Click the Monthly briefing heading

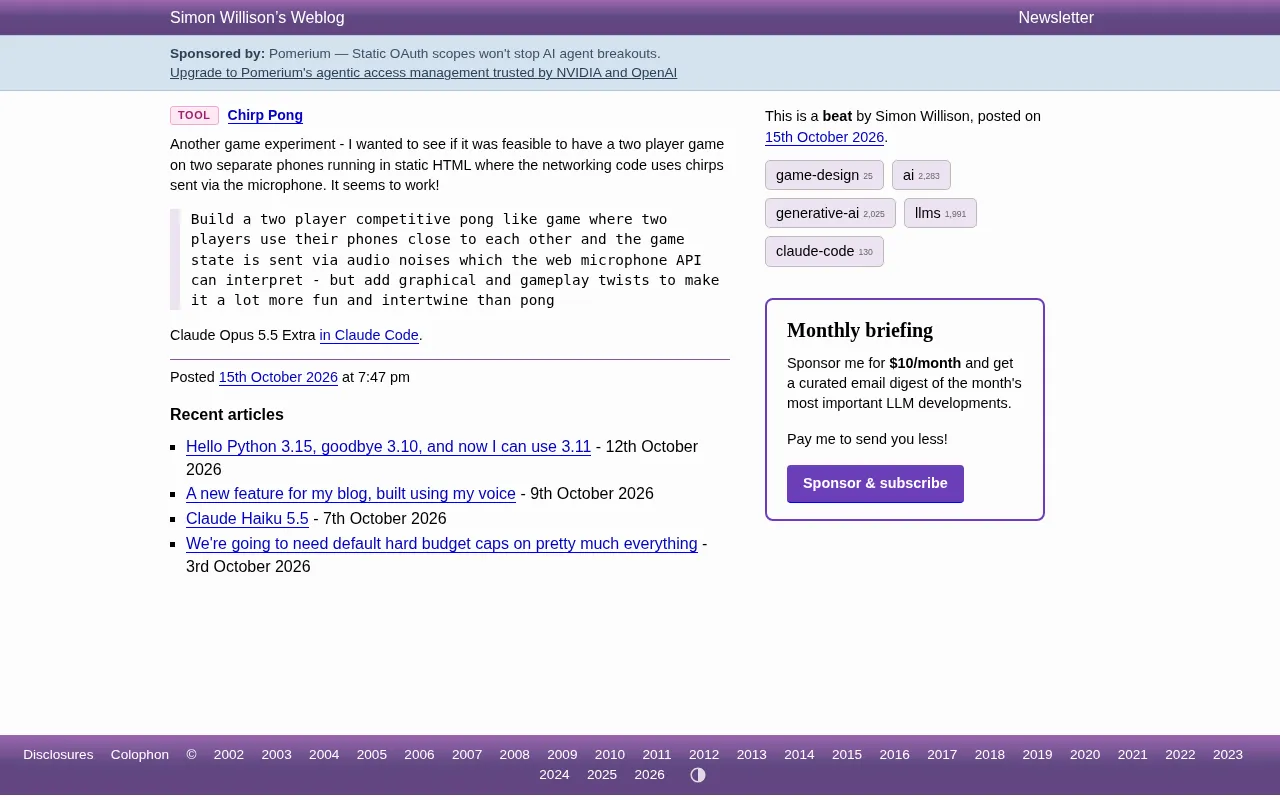coord(860,330)
